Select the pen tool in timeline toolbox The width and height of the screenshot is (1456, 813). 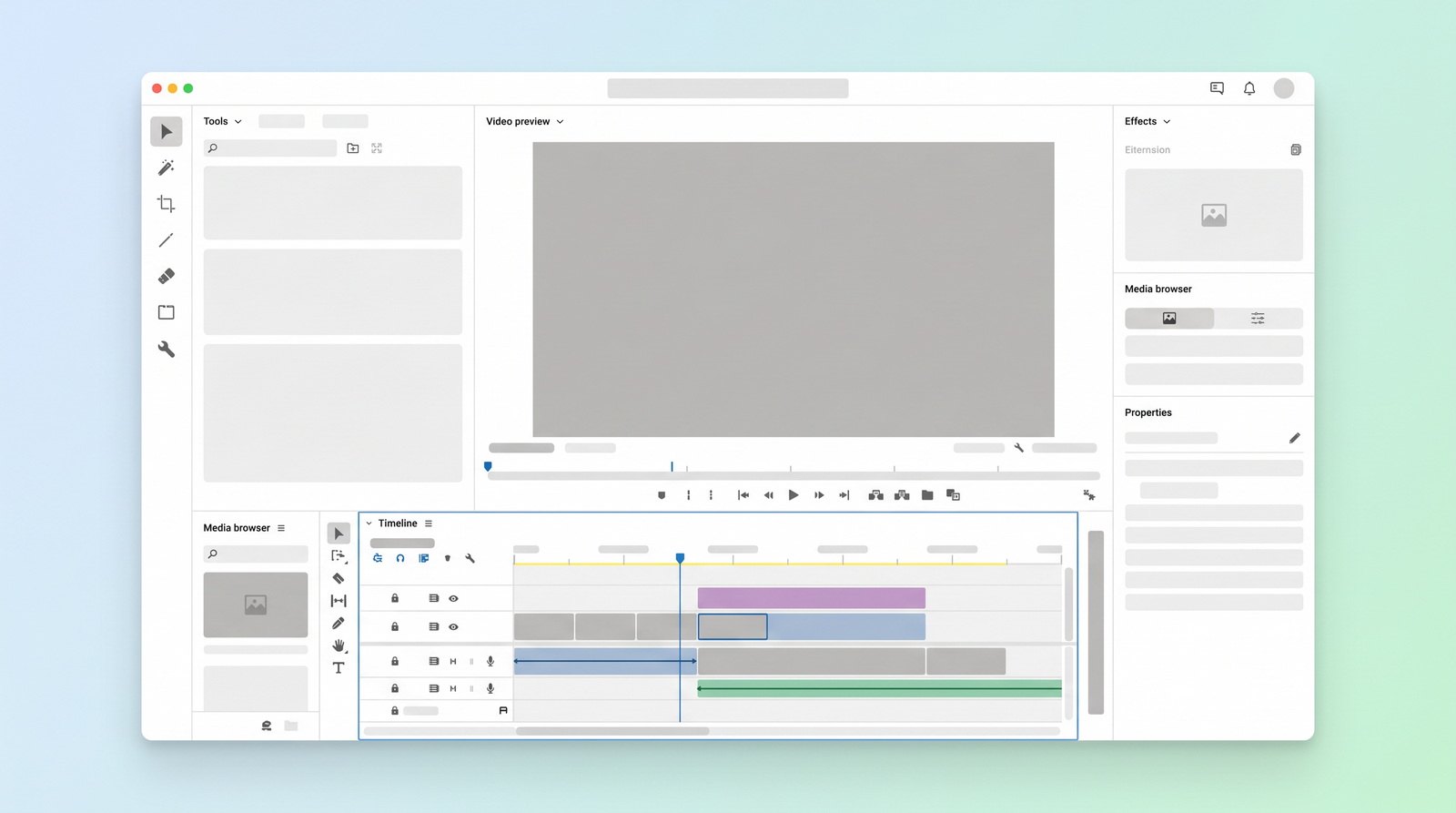339,624
